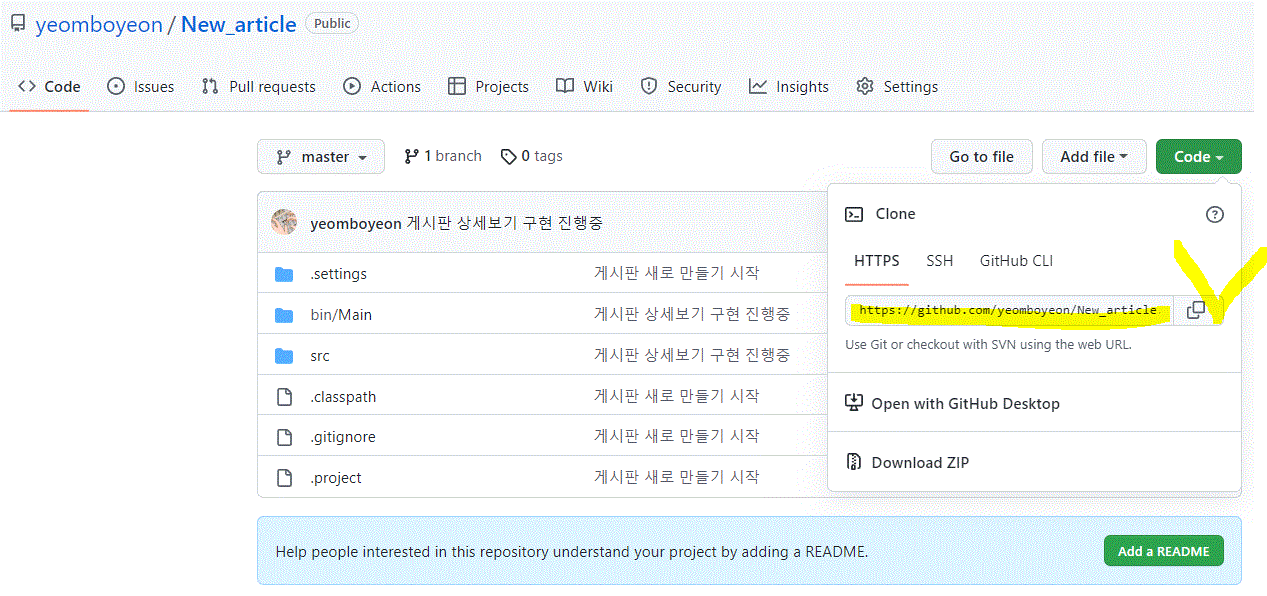Click the Actions play icon
1267x596 pixels.
pos(352,87)
